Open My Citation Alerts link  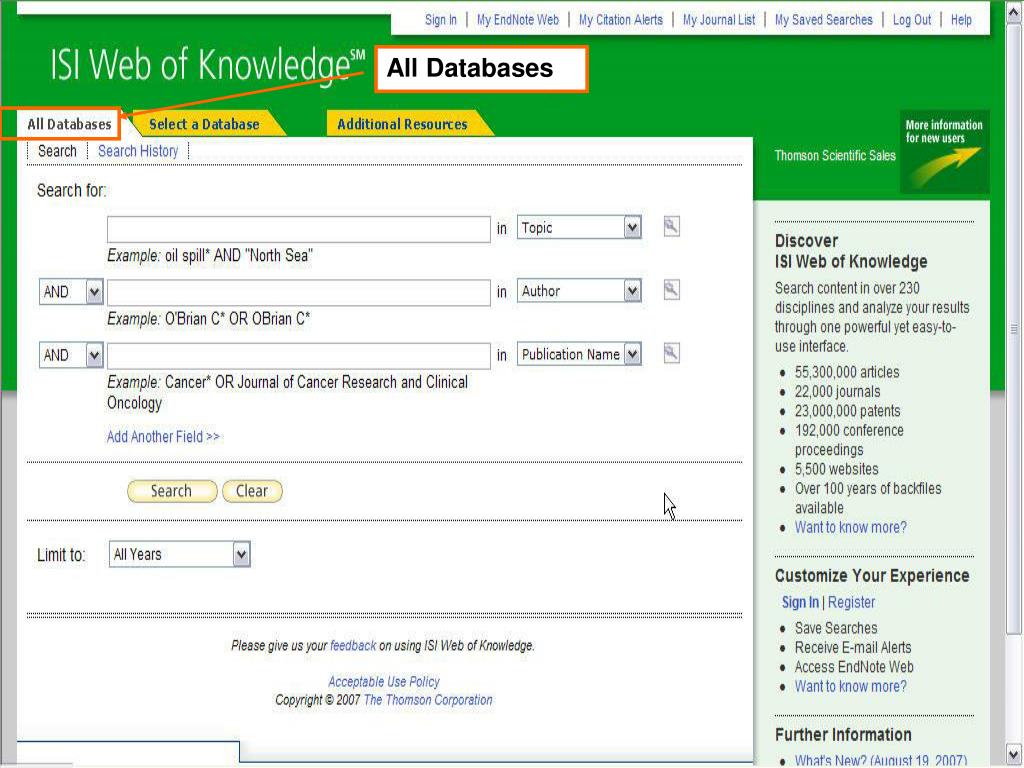(x=620, y=20)
